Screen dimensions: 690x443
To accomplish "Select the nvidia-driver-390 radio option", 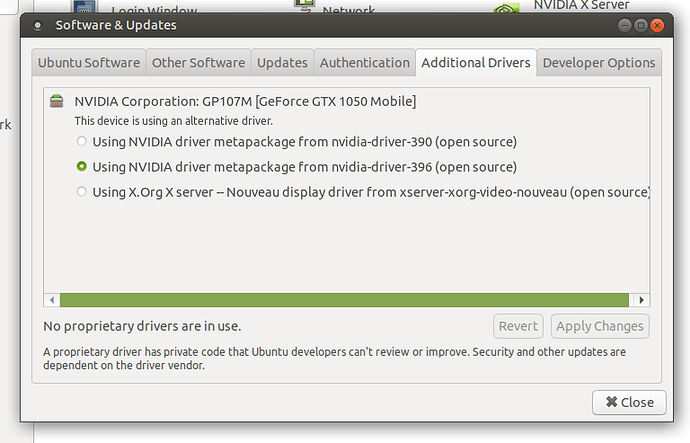I will click(81, 141).
